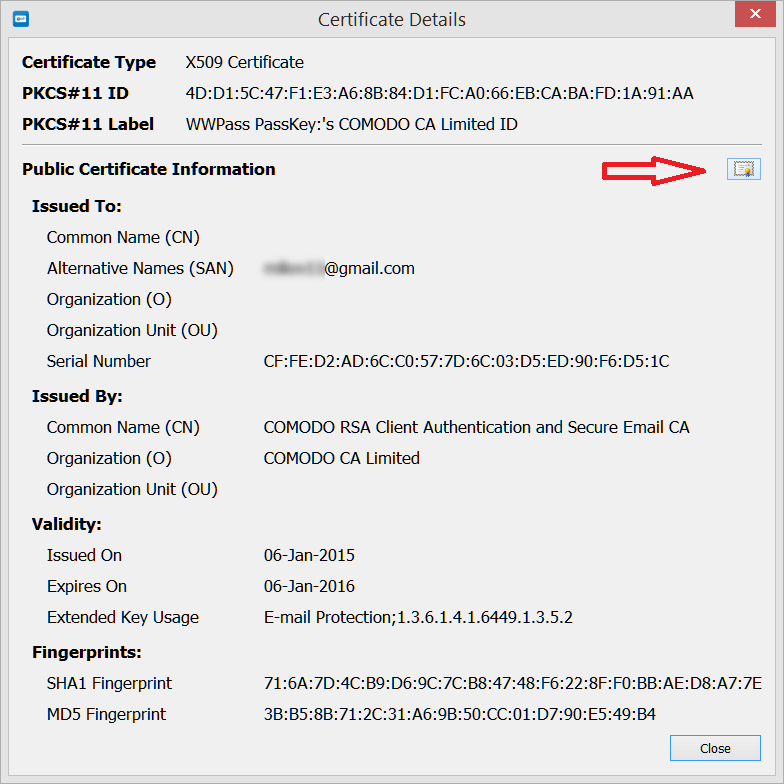Viewport: 784px width, 784px height.
Task: Select the PKCS#11 ID value 4D:D1:5C:47...
Action: [440, 94]
